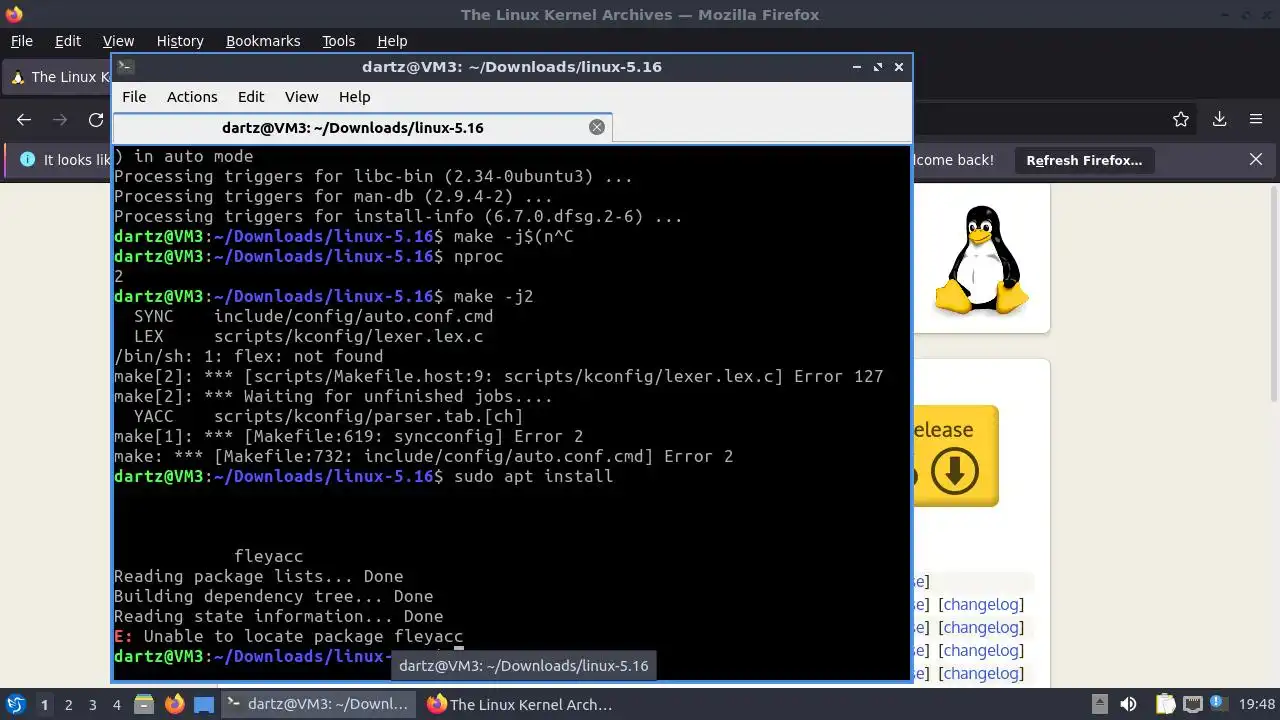Dismiss the Firefox notification bar

[1256, 160]
